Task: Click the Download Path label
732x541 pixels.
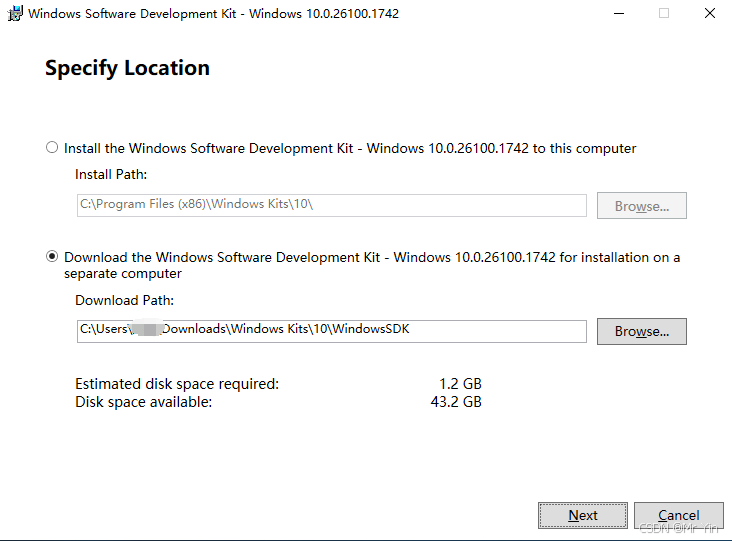Action: click(125, 300)
